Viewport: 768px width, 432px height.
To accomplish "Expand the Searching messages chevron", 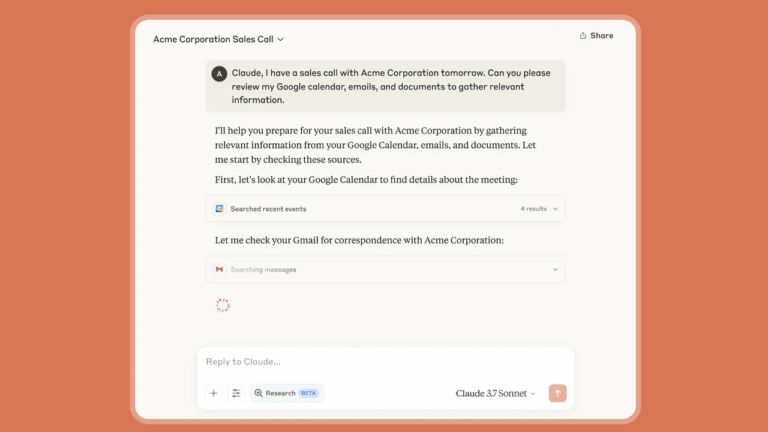I will coord(555,269).
